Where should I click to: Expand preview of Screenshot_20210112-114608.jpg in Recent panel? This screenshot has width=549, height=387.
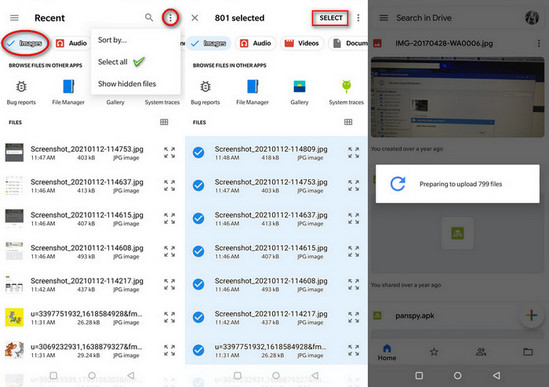click(169, 251)
